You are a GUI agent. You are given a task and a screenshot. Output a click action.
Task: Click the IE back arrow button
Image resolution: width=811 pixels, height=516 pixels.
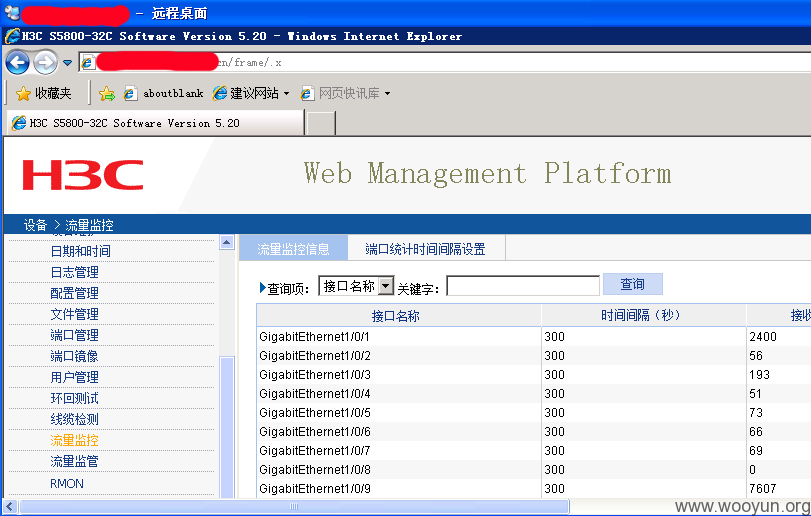click(x=18, y=63)
